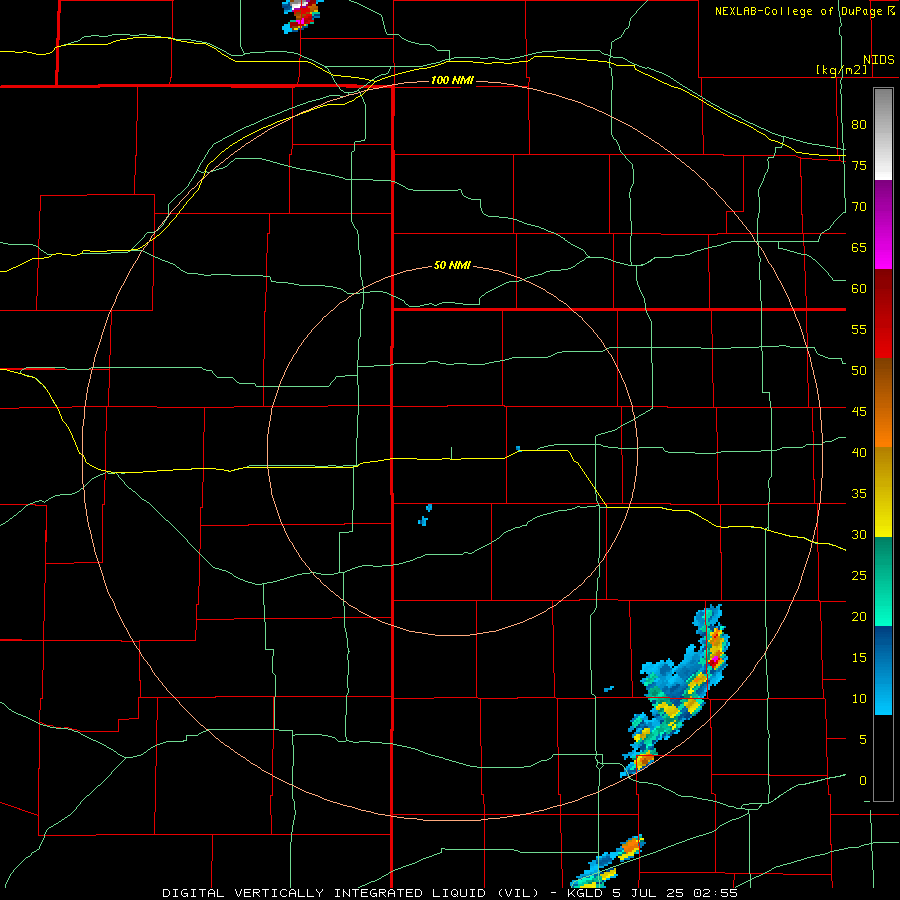The height and width of the screenshot is (900, 900).
Task: Click the large southeast storm cluster echo
Action: [x=677, y=692]
